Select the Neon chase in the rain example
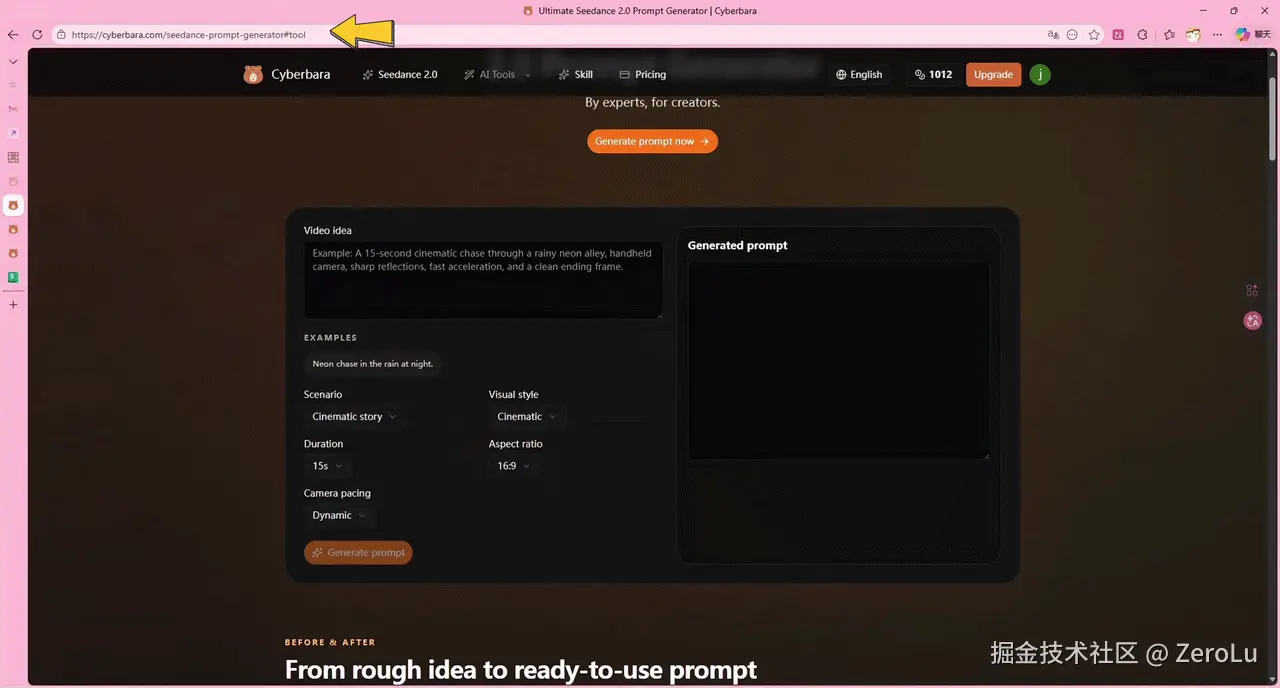Image resolution: width=1280 pixels, height=688 pixels. [x=372, y=364]
